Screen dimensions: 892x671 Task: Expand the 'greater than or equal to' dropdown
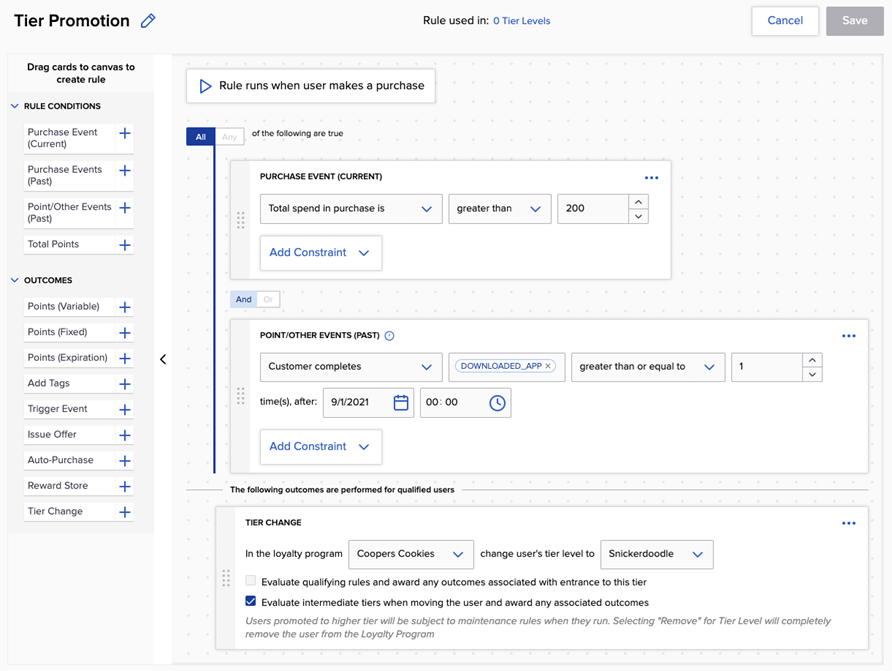648,367
